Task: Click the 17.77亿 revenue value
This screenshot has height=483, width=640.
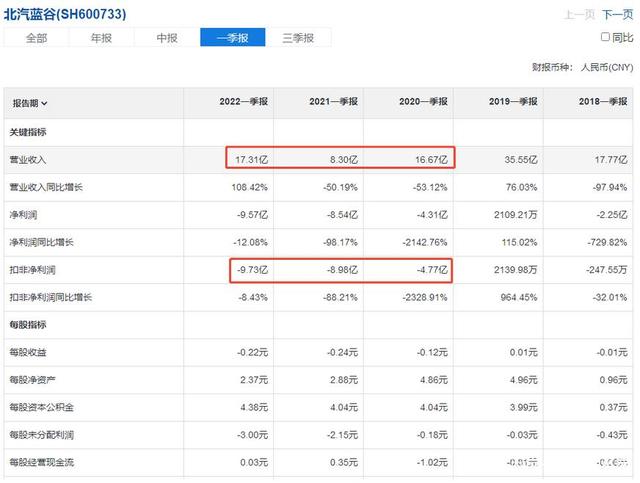Action: pos(611,160)
